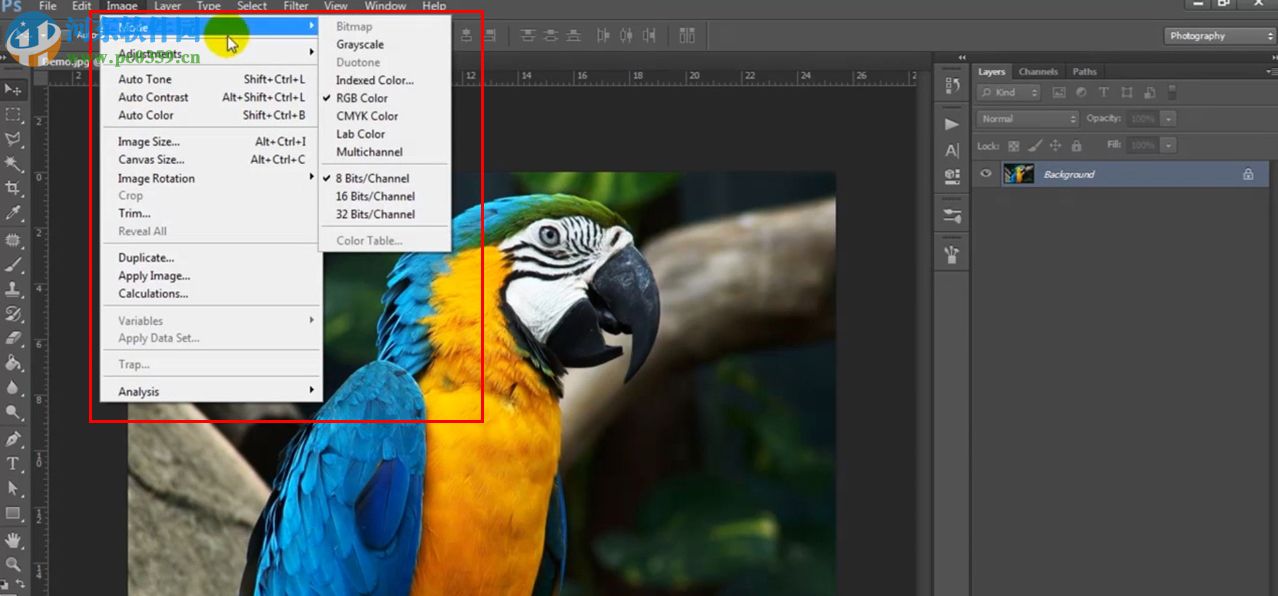
Task: Enable lock transparent pixels
Action: click(x=1013, y=146)
